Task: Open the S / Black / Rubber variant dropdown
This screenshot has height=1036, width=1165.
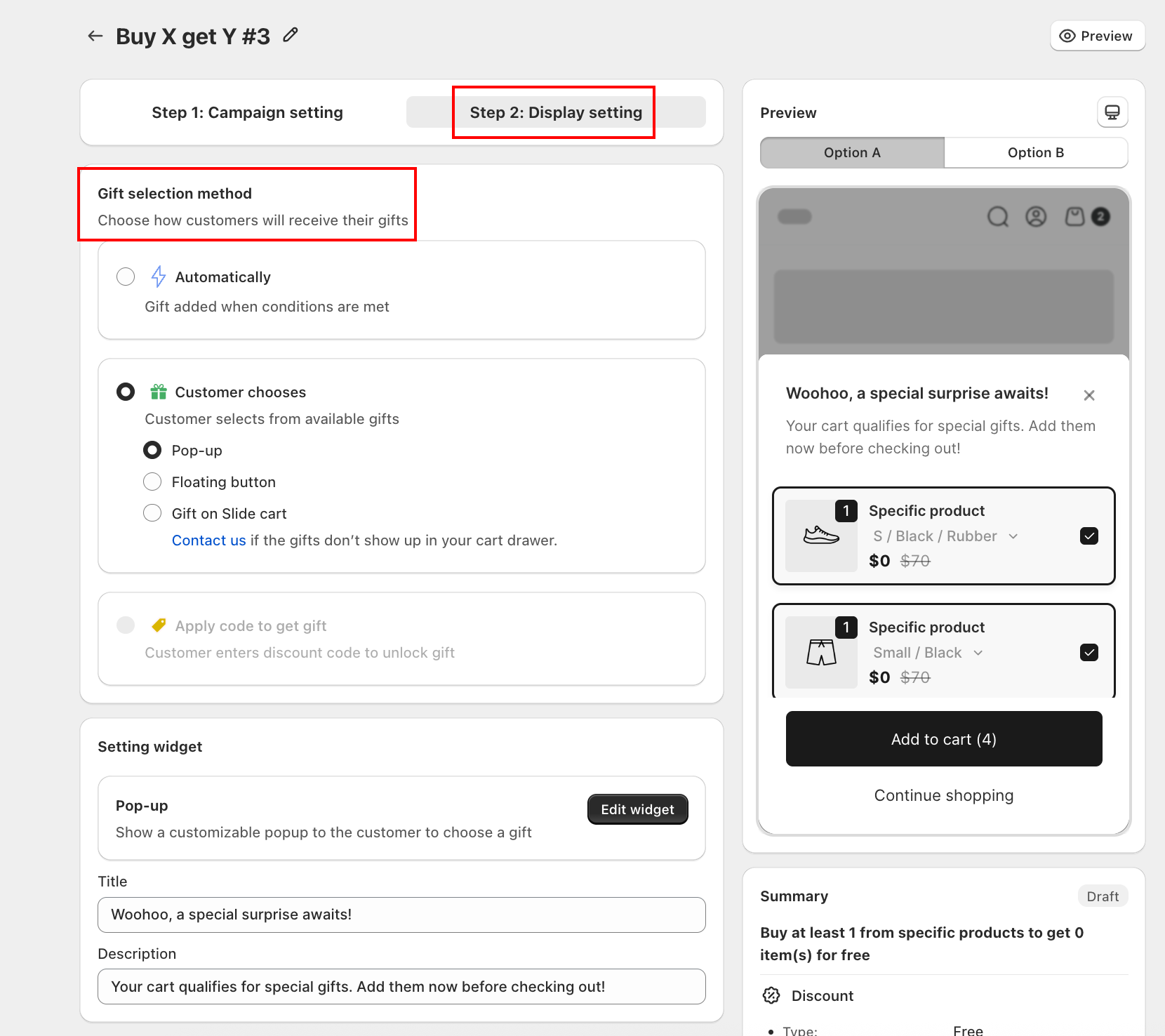Action: [x=945, y=536]
